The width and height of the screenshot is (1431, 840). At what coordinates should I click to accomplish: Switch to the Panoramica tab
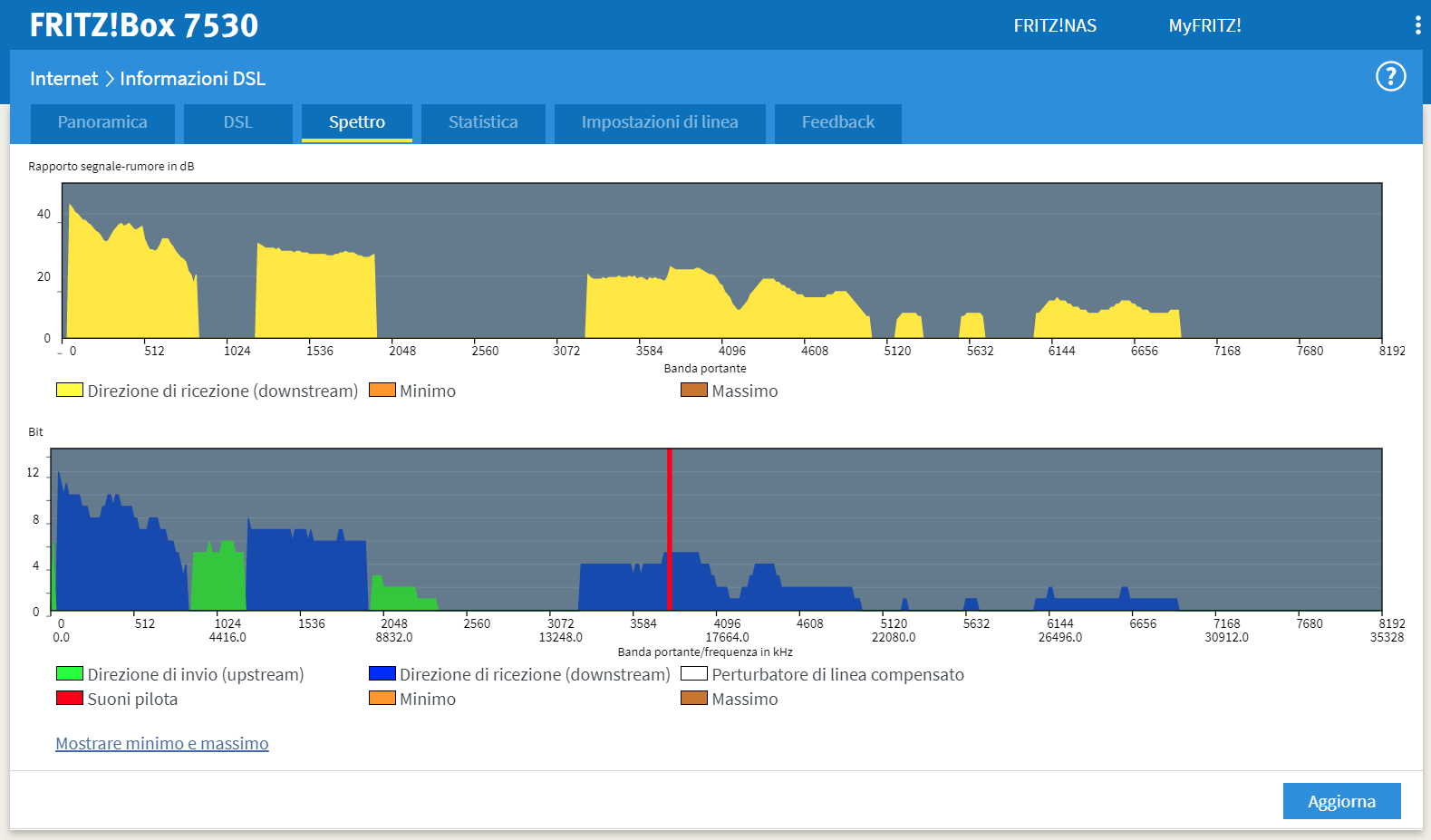tap(102, 122)
